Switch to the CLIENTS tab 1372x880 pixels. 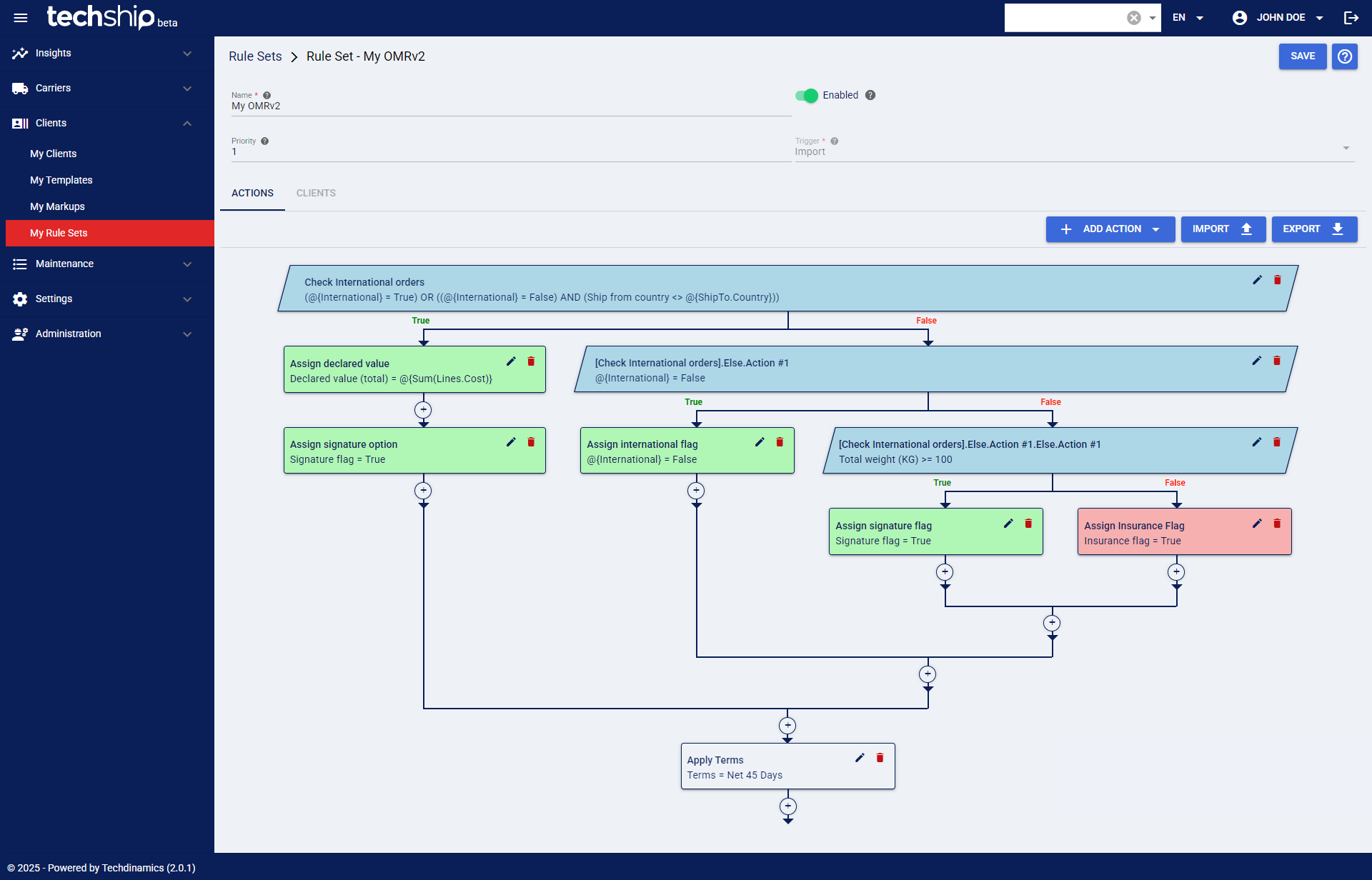316,193
